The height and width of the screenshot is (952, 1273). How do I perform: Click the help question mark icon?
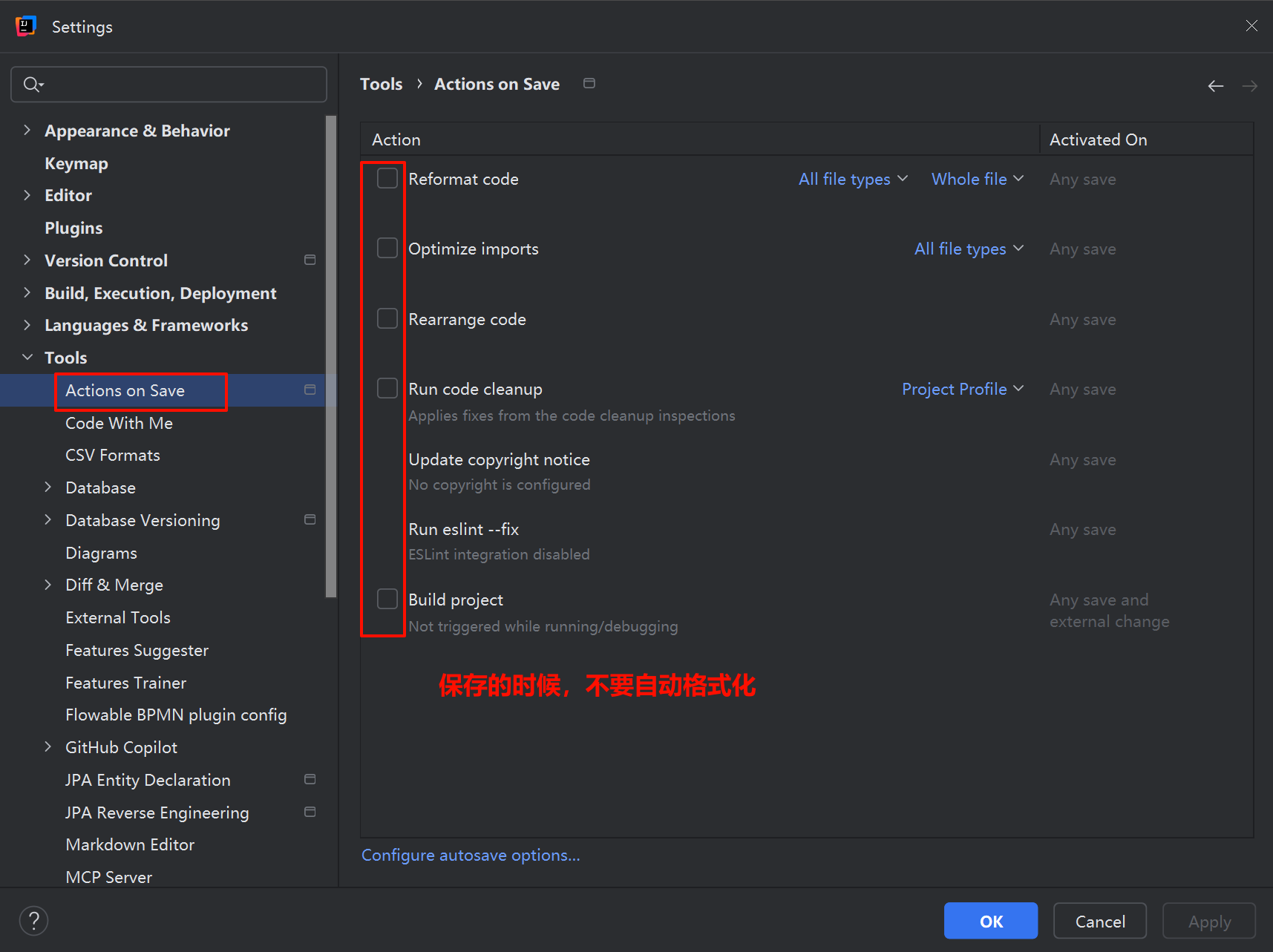click(x=33, y=921)
